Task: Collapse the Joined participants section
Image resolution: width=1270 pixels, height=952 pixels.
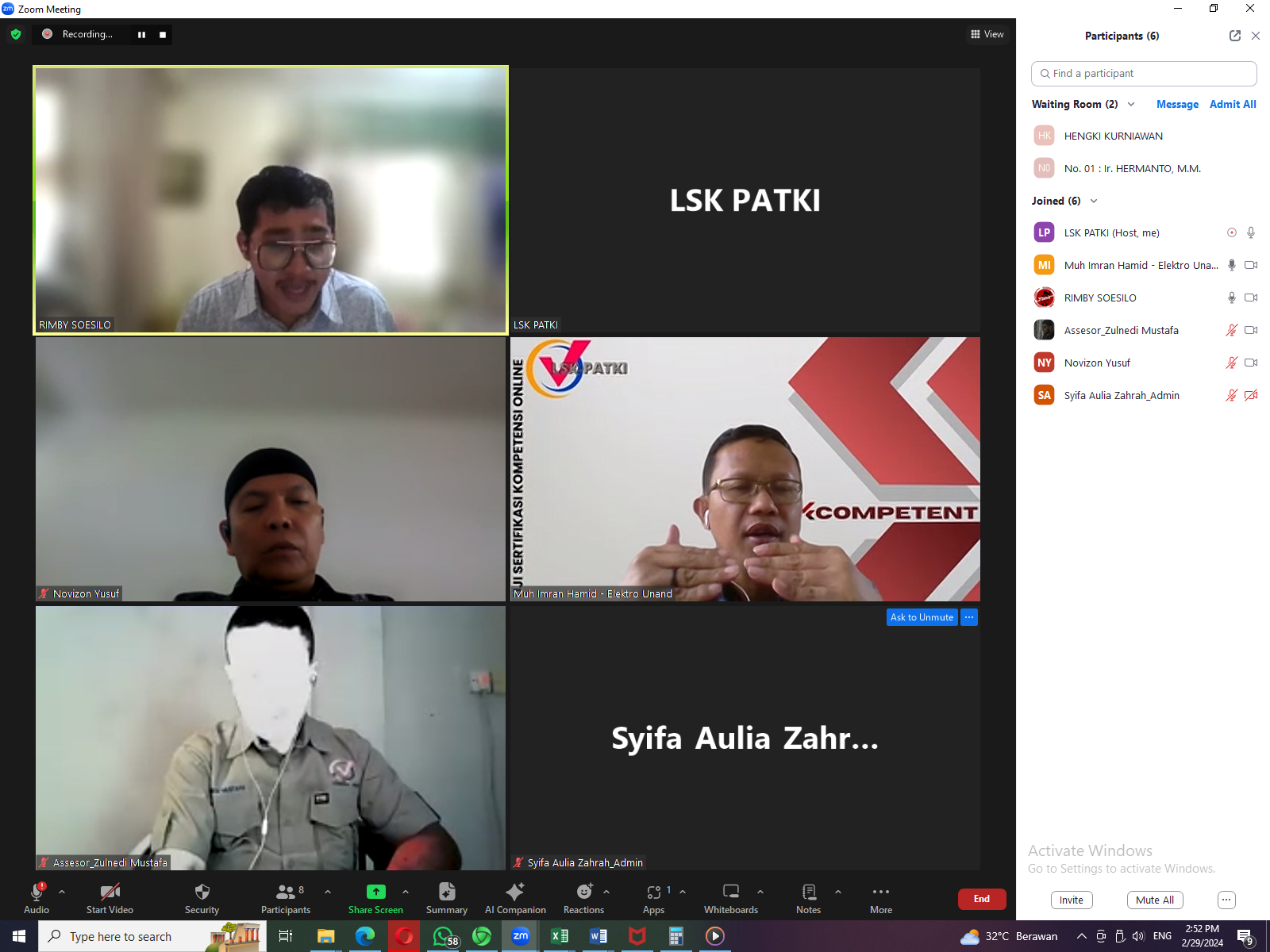Action: pyautogui.click(x=1094, y=201)
